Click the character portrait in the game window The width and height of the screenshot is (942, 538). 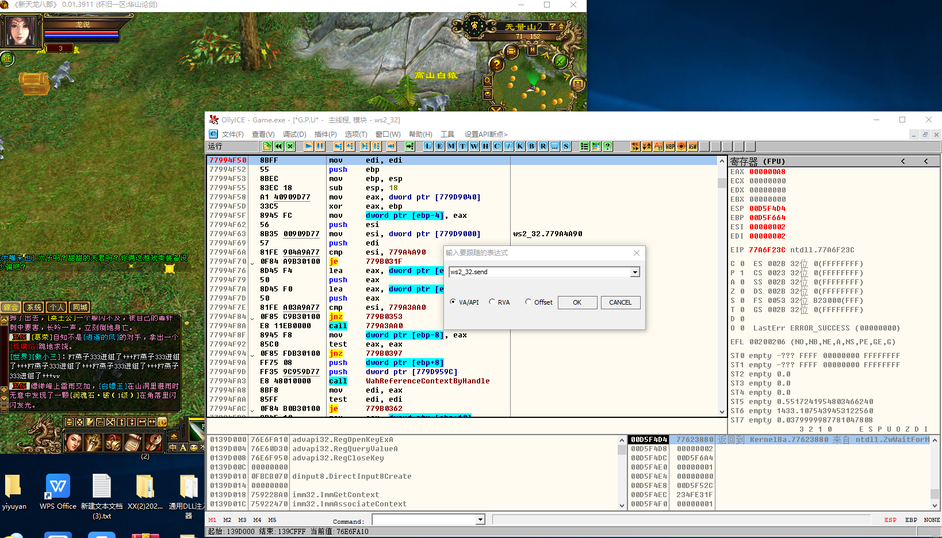point(20,32)
